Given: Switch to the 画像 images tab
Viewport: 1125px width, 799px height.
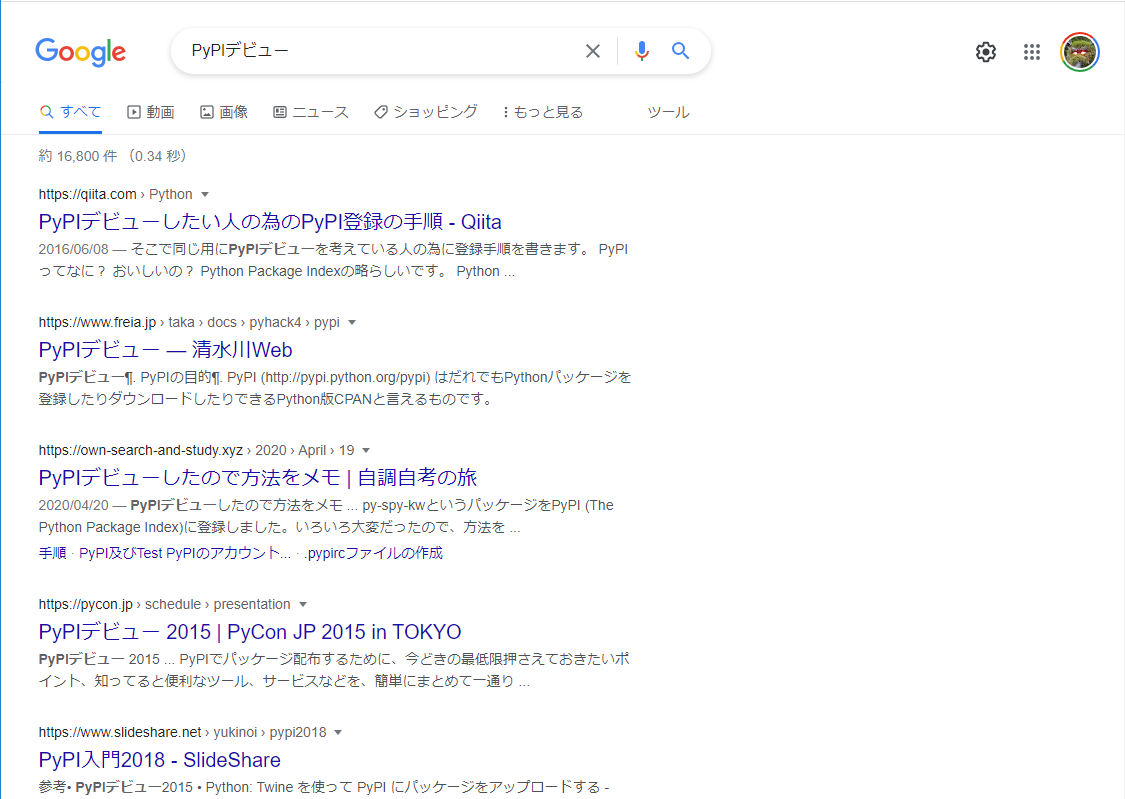Looking at the screenshot, I should [x=224, y=112].
